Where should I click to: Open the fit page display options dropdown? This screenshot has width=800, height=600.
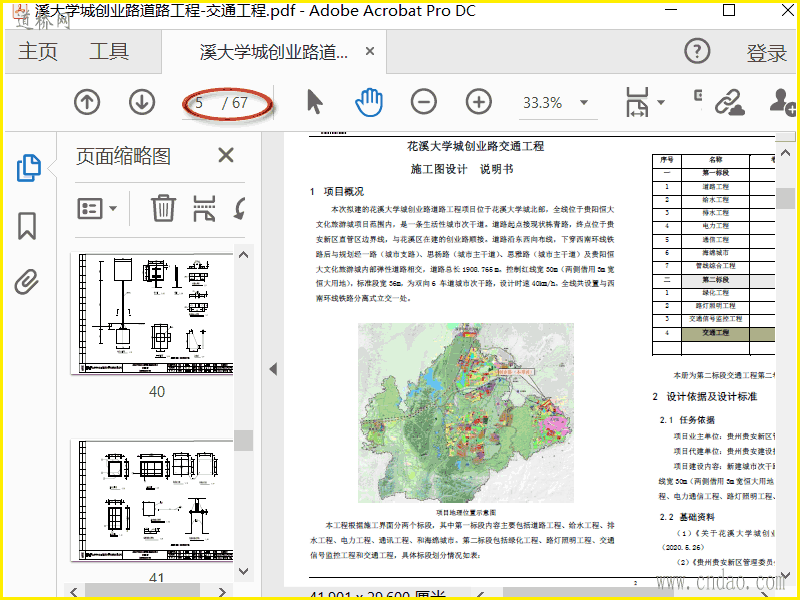[645, 102]
